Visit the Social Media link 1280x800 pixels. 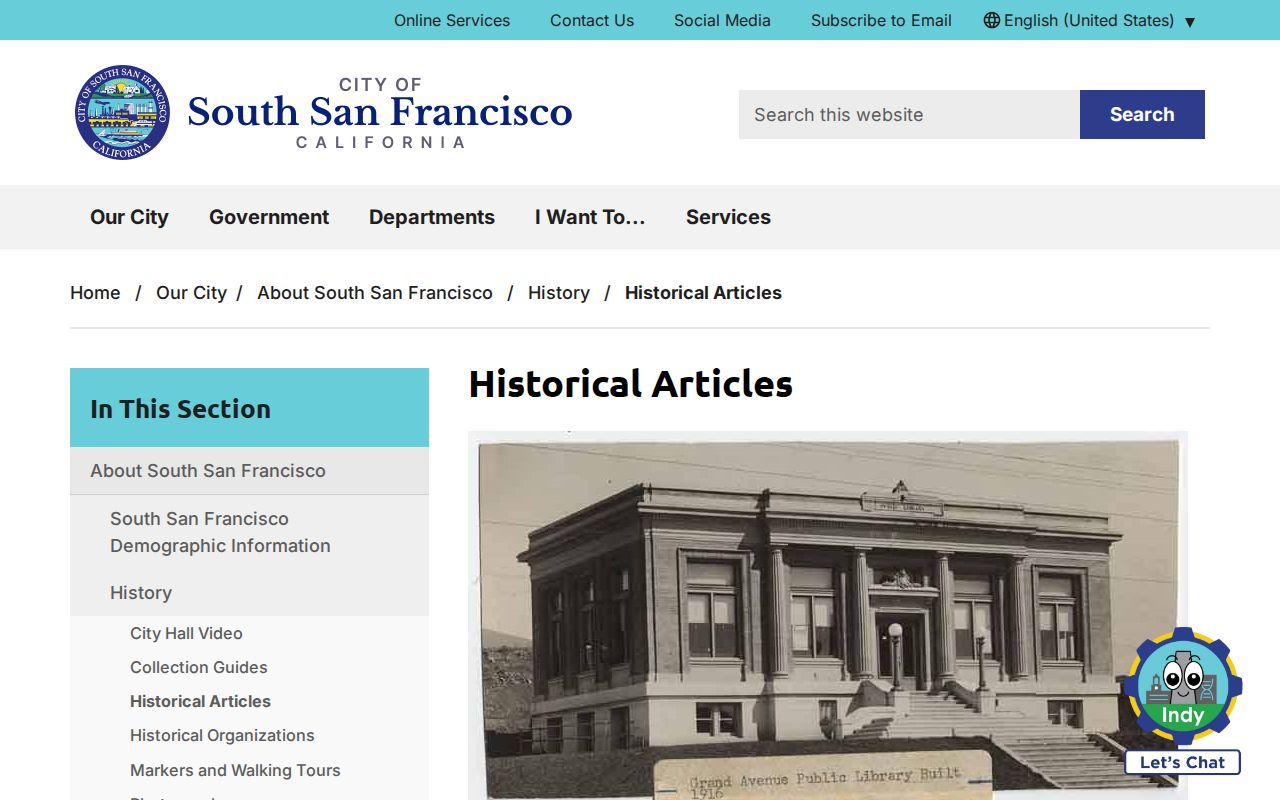[722, 20]
